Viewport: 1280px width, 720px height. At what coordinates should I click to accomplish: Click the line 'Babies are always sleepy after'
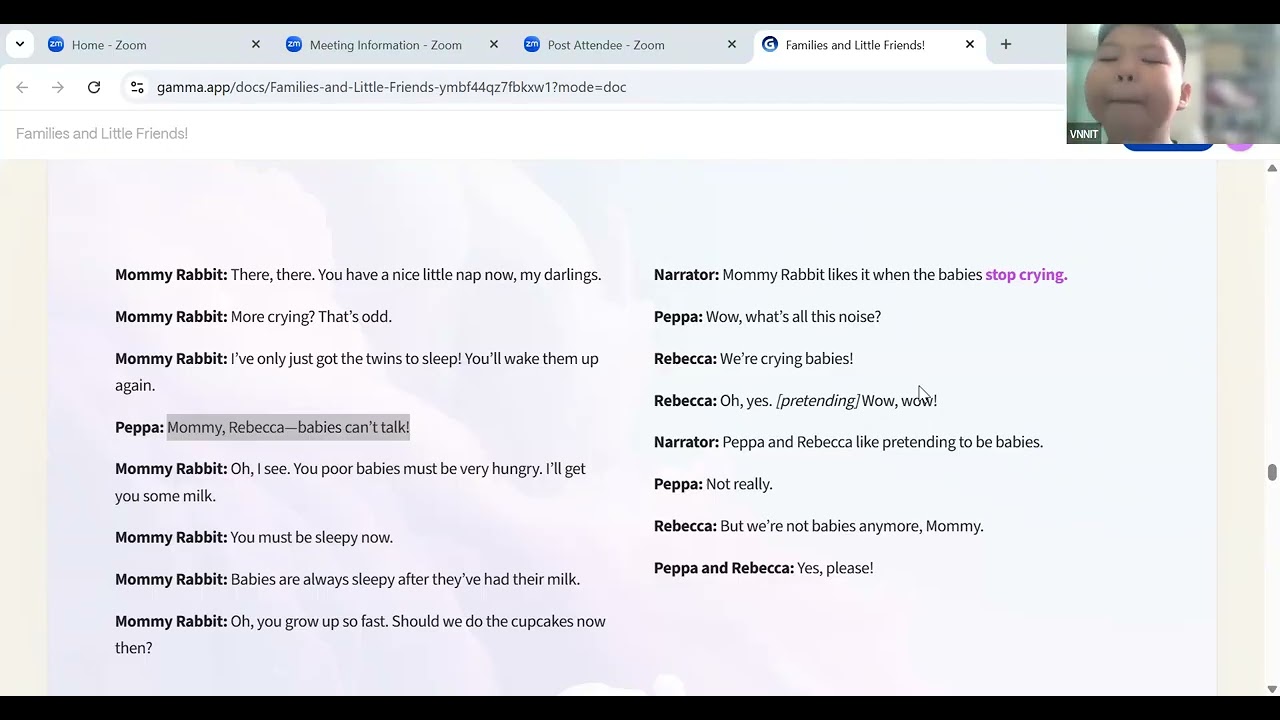tap(405, 580)
